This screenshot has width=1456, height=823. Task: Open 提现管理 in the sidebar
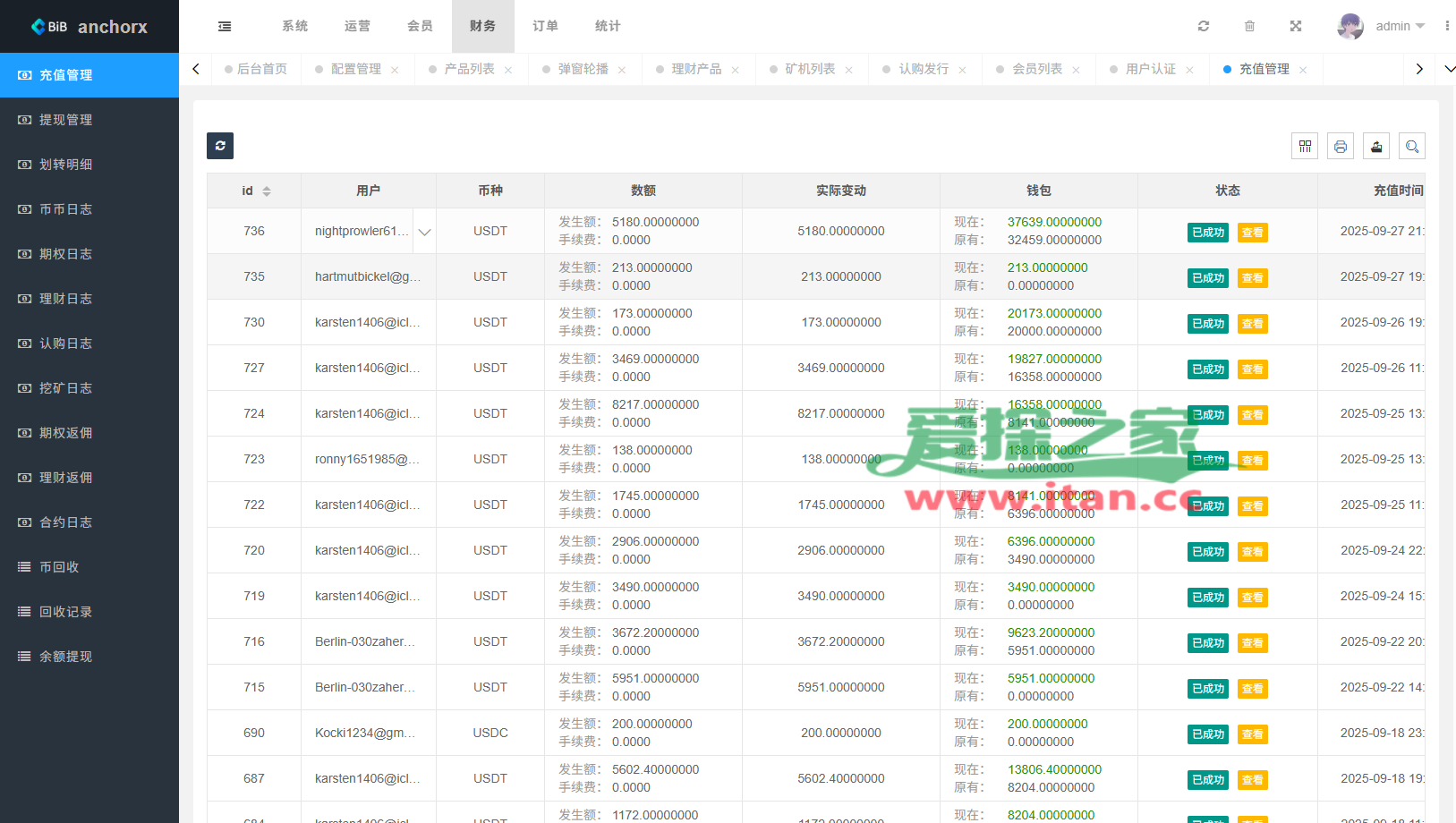point(66,120)
